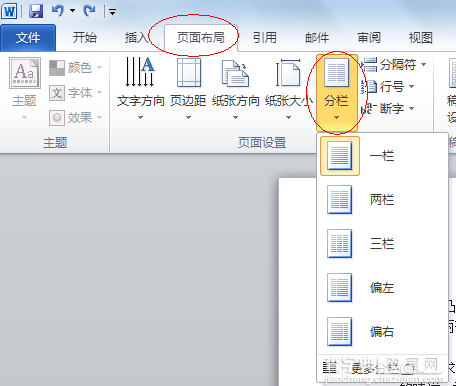Click the 更多分栏 small columns icon
This screenshot has width=456, height=386.
329,367
